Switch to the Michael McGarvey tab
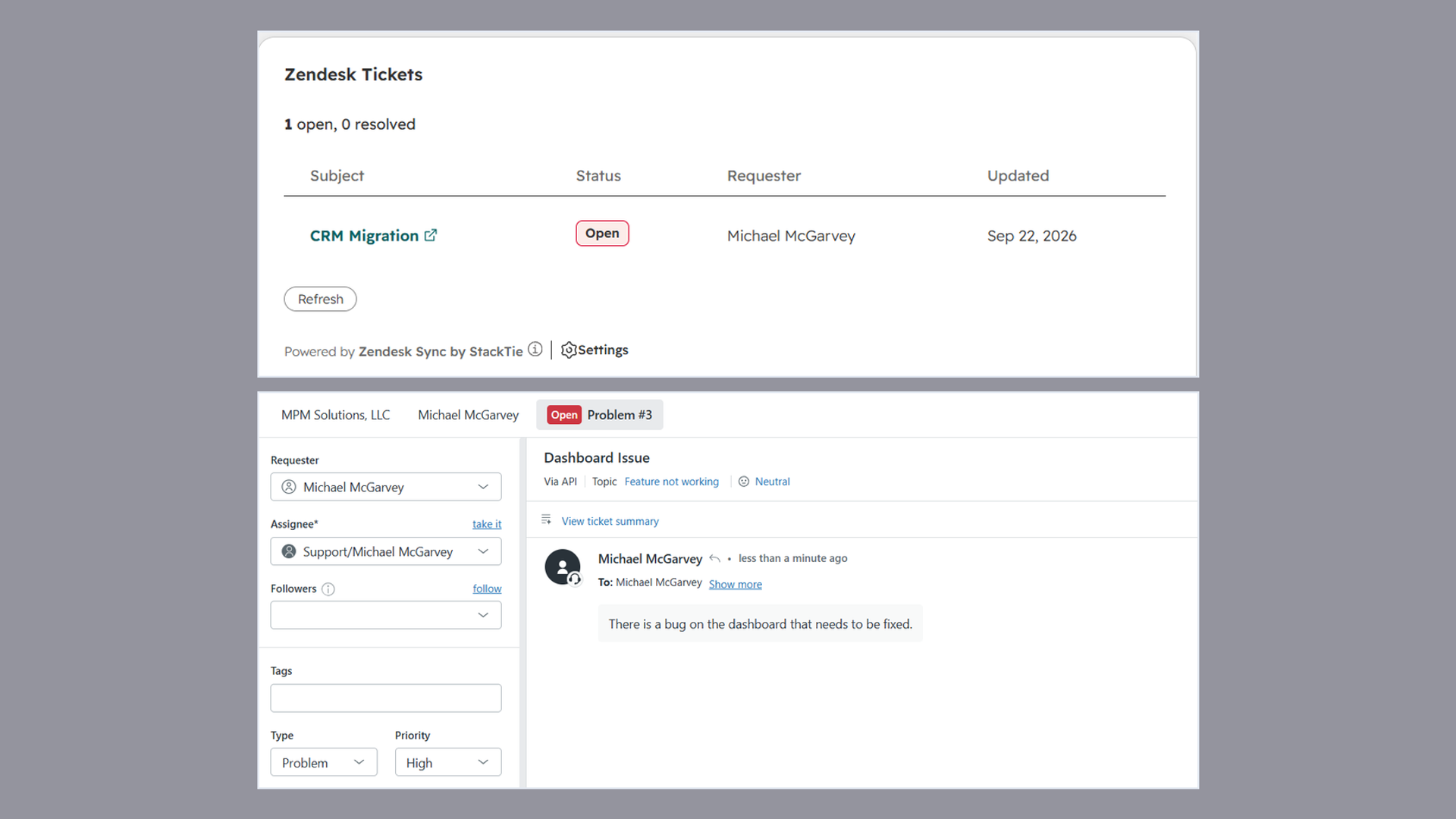This screenshot has height=819, width=1456. (x=469, y=415)
